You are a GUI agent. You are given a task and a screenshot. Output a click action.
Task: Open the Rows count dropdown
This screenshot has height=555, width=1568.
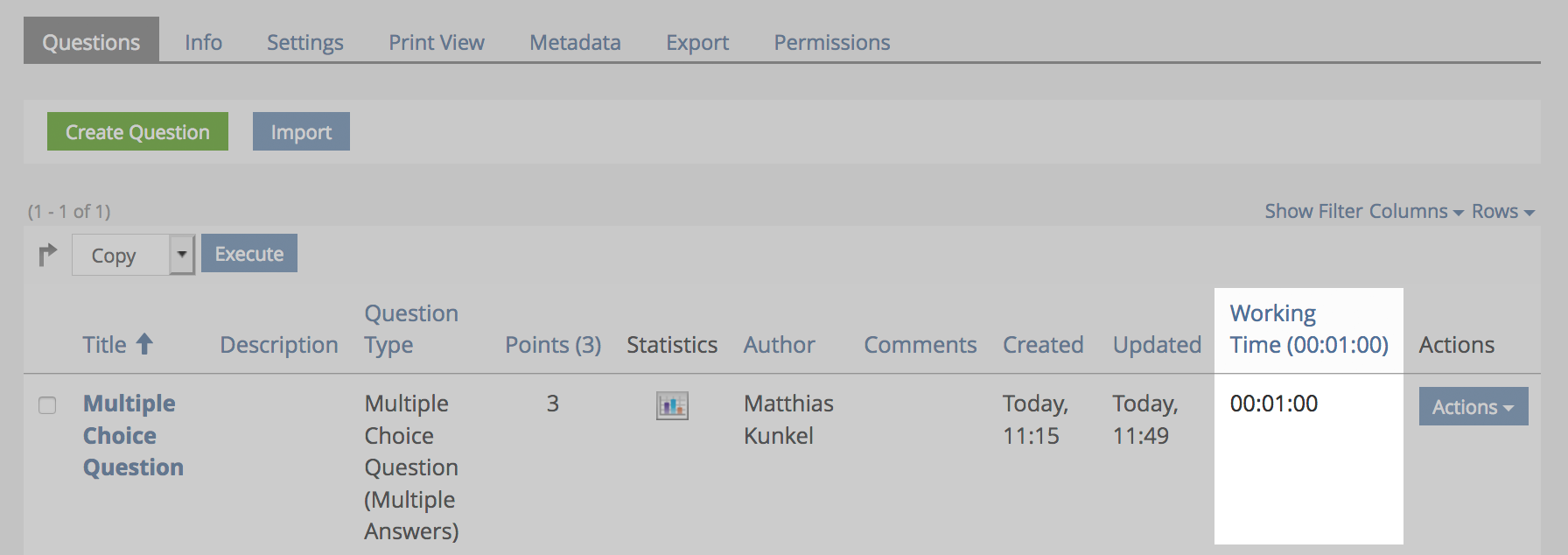(1502, 211)
